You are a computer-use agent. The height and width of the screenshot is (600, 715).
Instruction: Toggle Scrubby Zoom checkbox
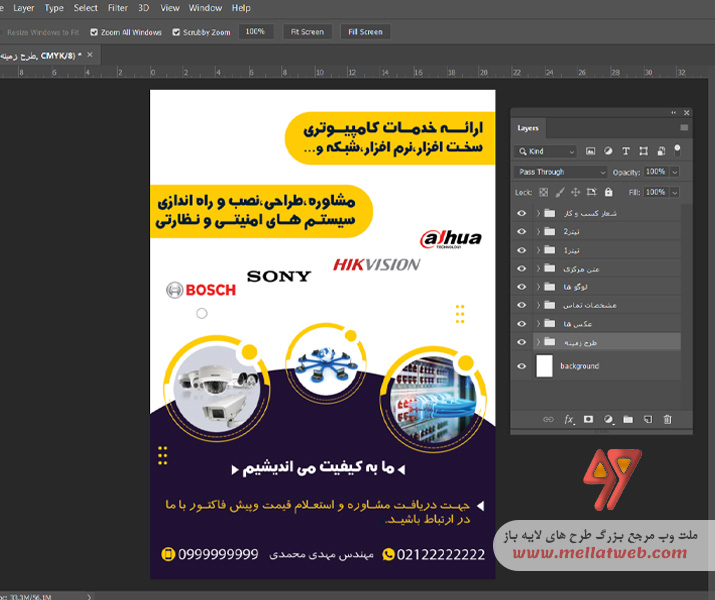pyautogui.click(x=176, y=32)
